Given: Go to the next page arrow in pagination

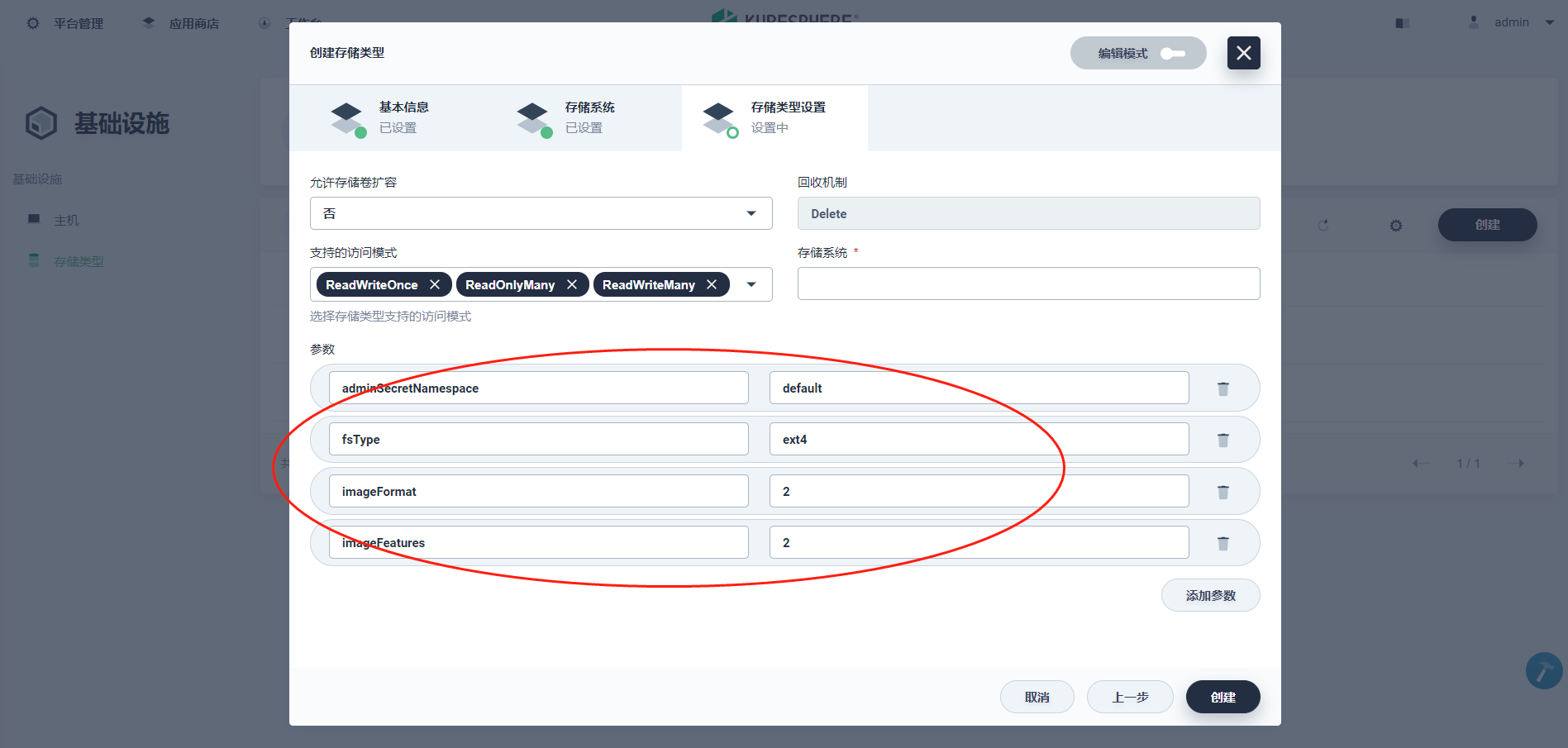Looking at the screenshot, I should 1515,463.
